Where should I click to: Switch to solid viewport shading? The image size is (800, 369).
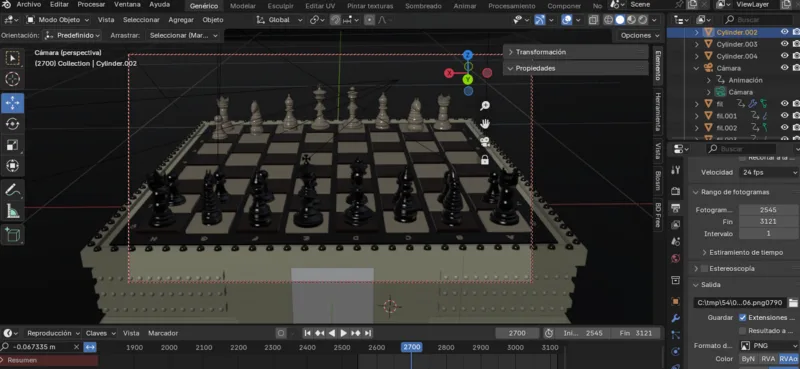click(x=620, y=20)
